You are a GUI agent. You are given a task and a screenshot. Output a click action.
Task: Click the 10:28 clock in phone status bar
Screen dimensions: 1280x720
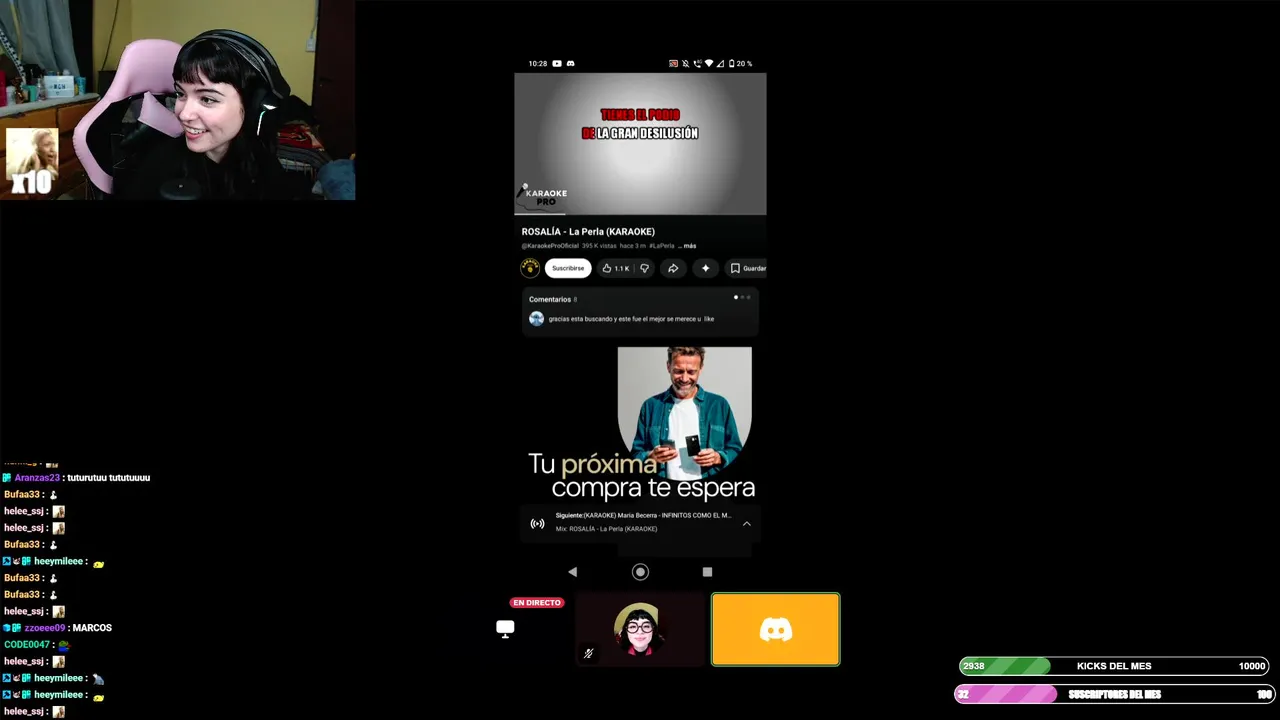[x=538, y=63]
